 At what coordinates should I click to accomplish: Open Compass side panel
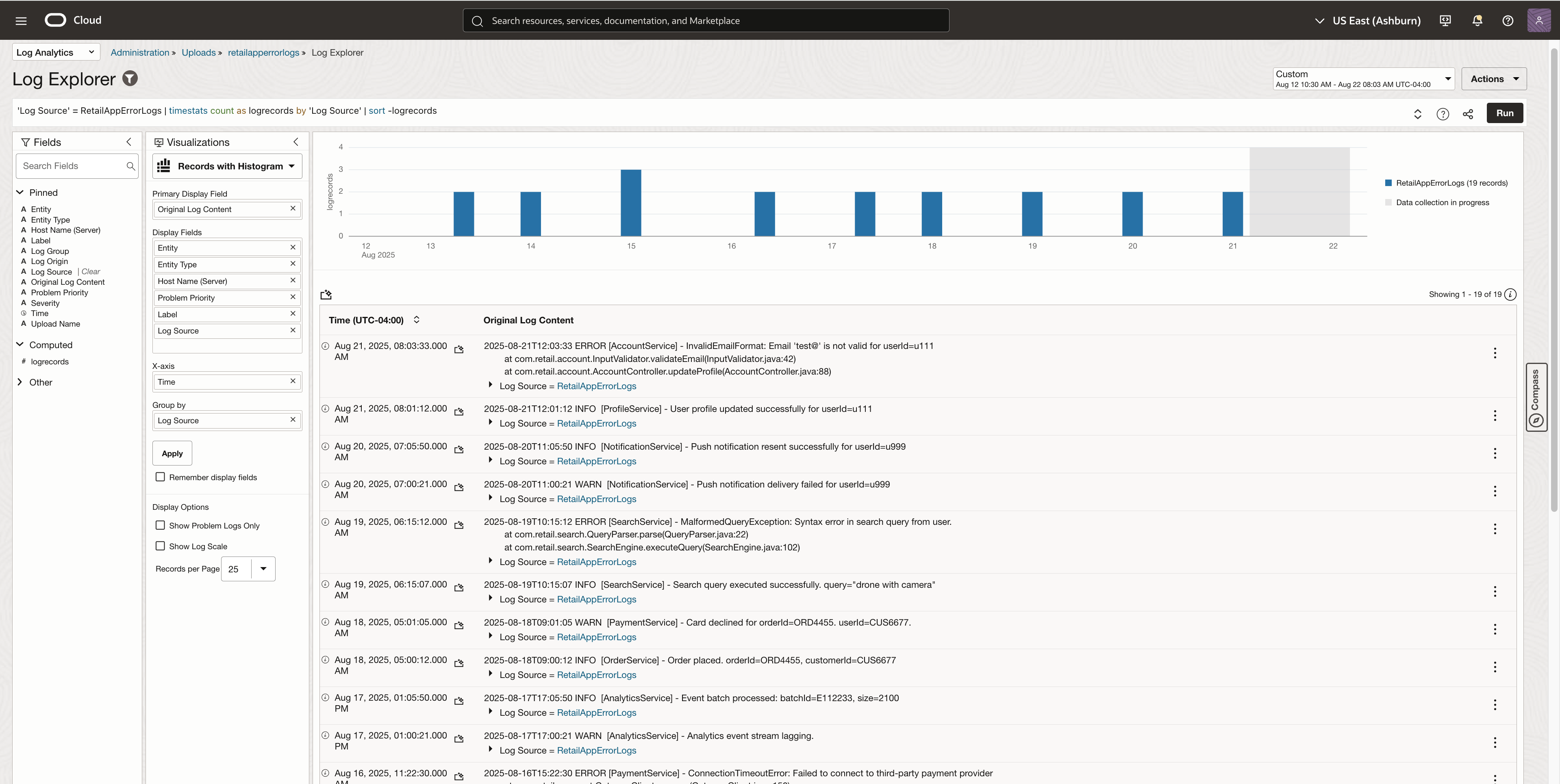pos(1536,397)
